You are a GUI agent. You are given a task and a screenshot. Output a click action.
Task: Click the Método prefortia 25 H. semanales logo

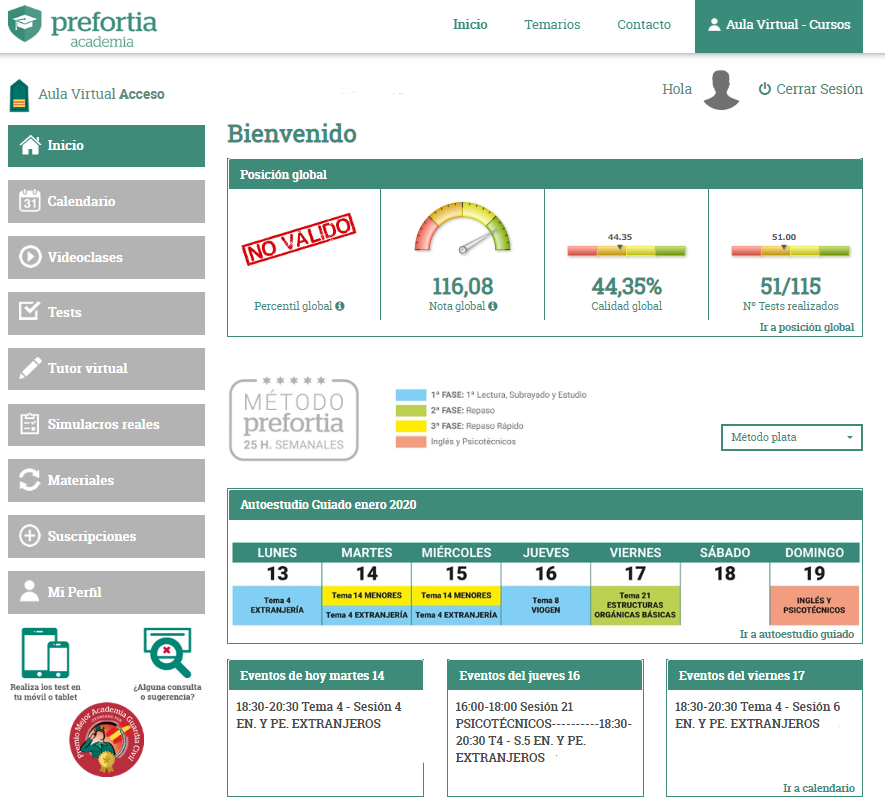(x=293, y=419)
